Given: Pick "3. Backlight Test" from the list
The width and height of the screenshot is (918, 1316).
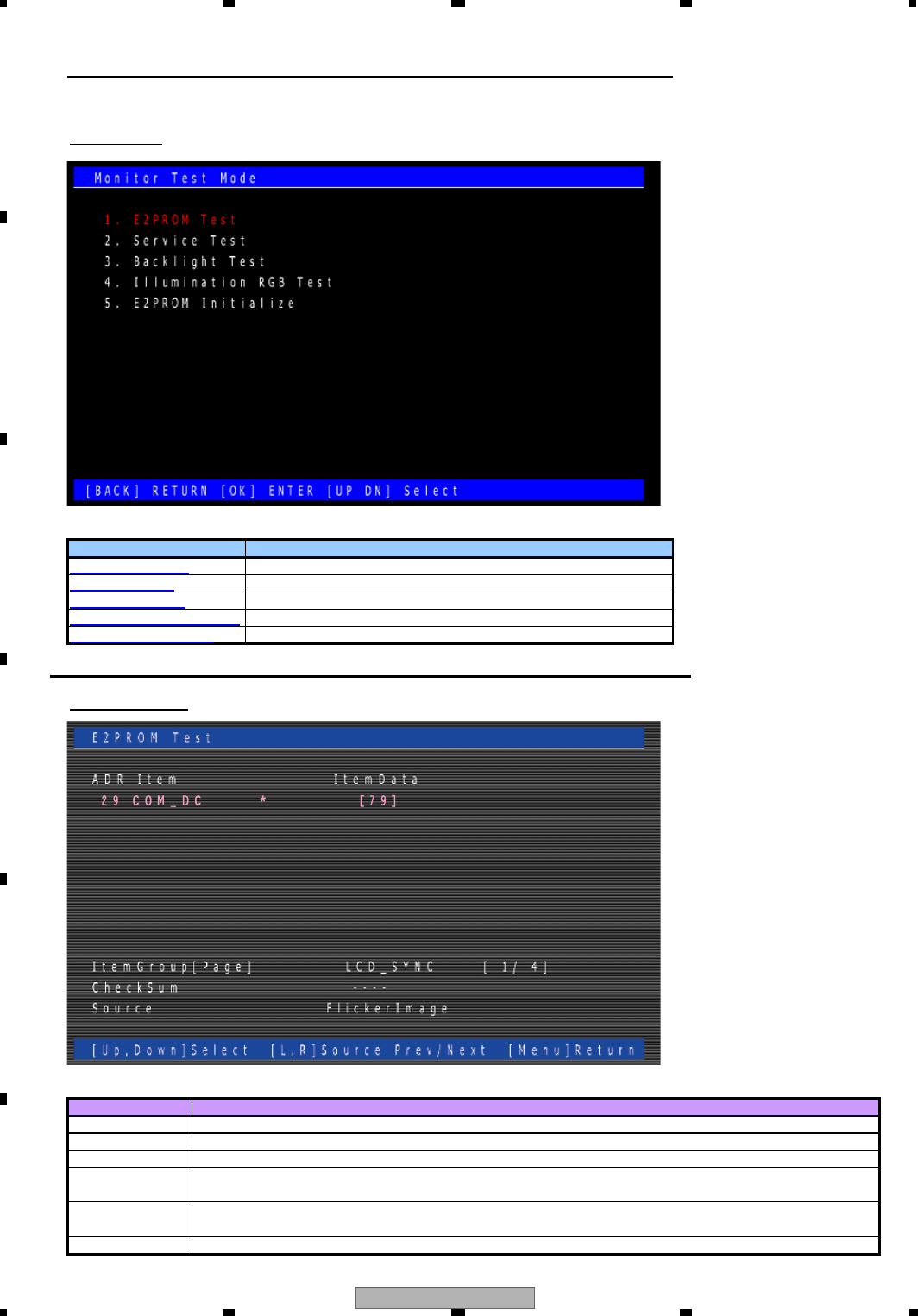Looking at the screenshot, I should pyautogui.click(x=185, y=261).
